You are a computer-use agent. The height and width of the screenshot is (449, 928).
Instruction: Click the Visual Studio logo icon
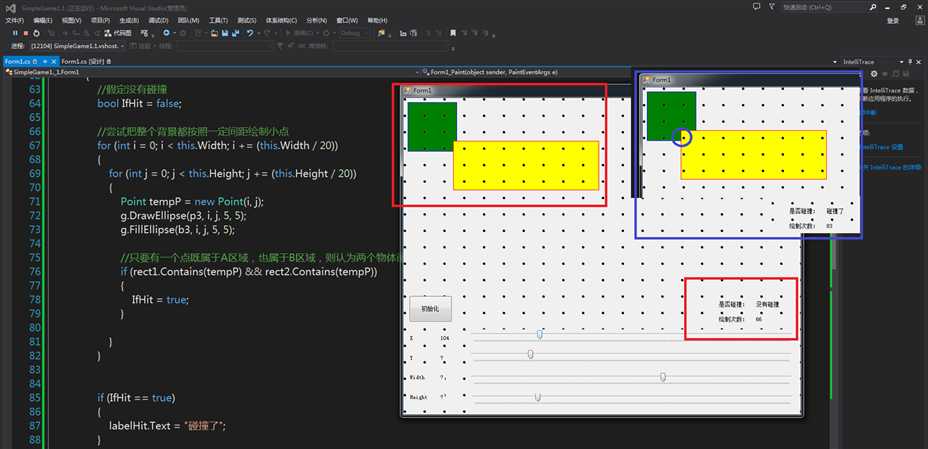coord(11,8)
